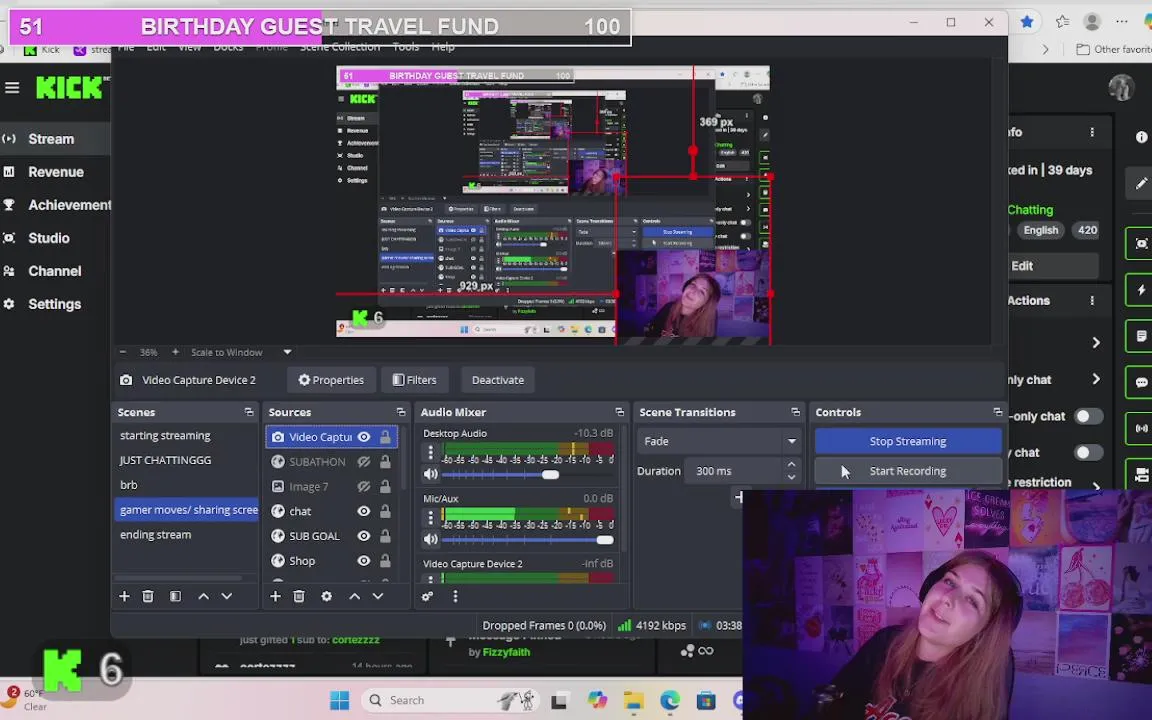Click the lightning bolt quick action icon

(1140, 290)
